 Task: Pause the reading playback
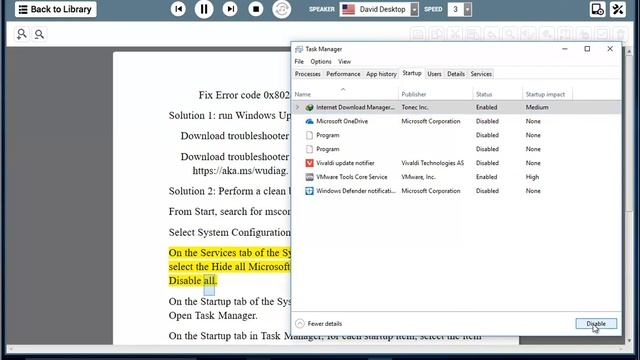pyautogui.click(x=204, y=9)
